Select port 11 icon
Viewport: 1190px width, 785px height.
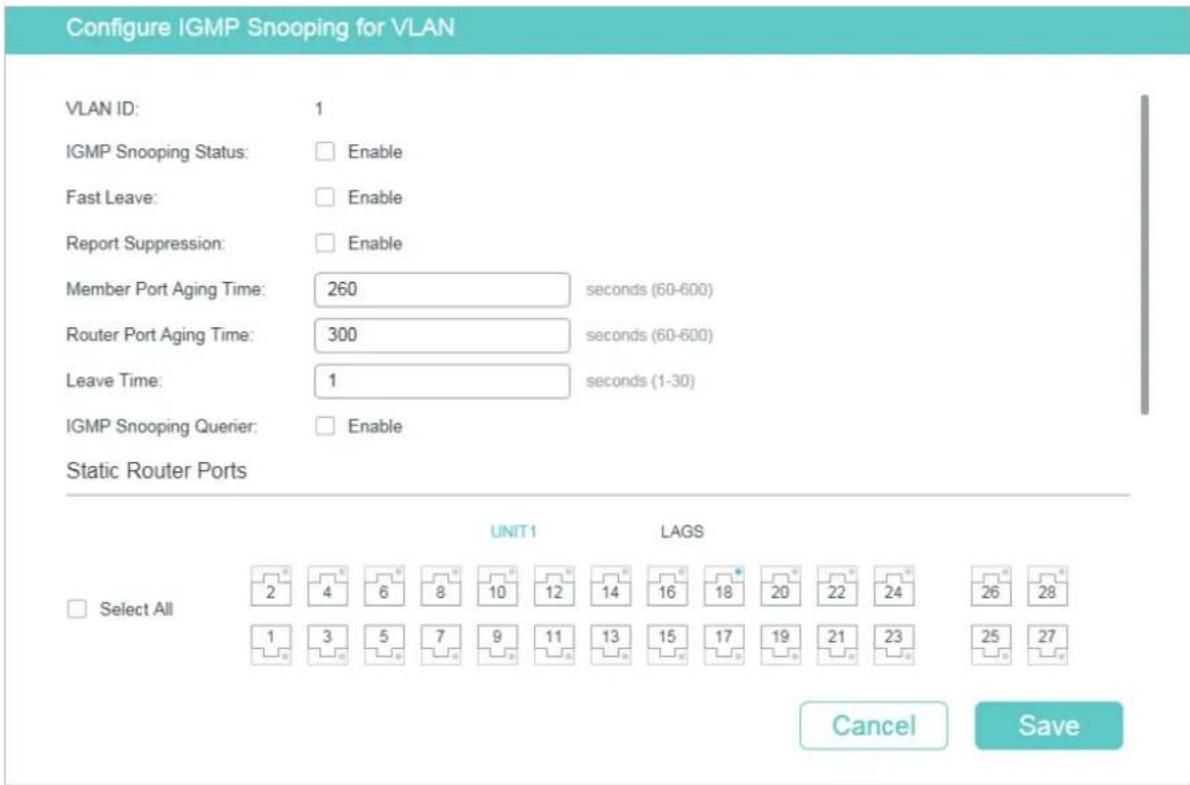point(554,645)
